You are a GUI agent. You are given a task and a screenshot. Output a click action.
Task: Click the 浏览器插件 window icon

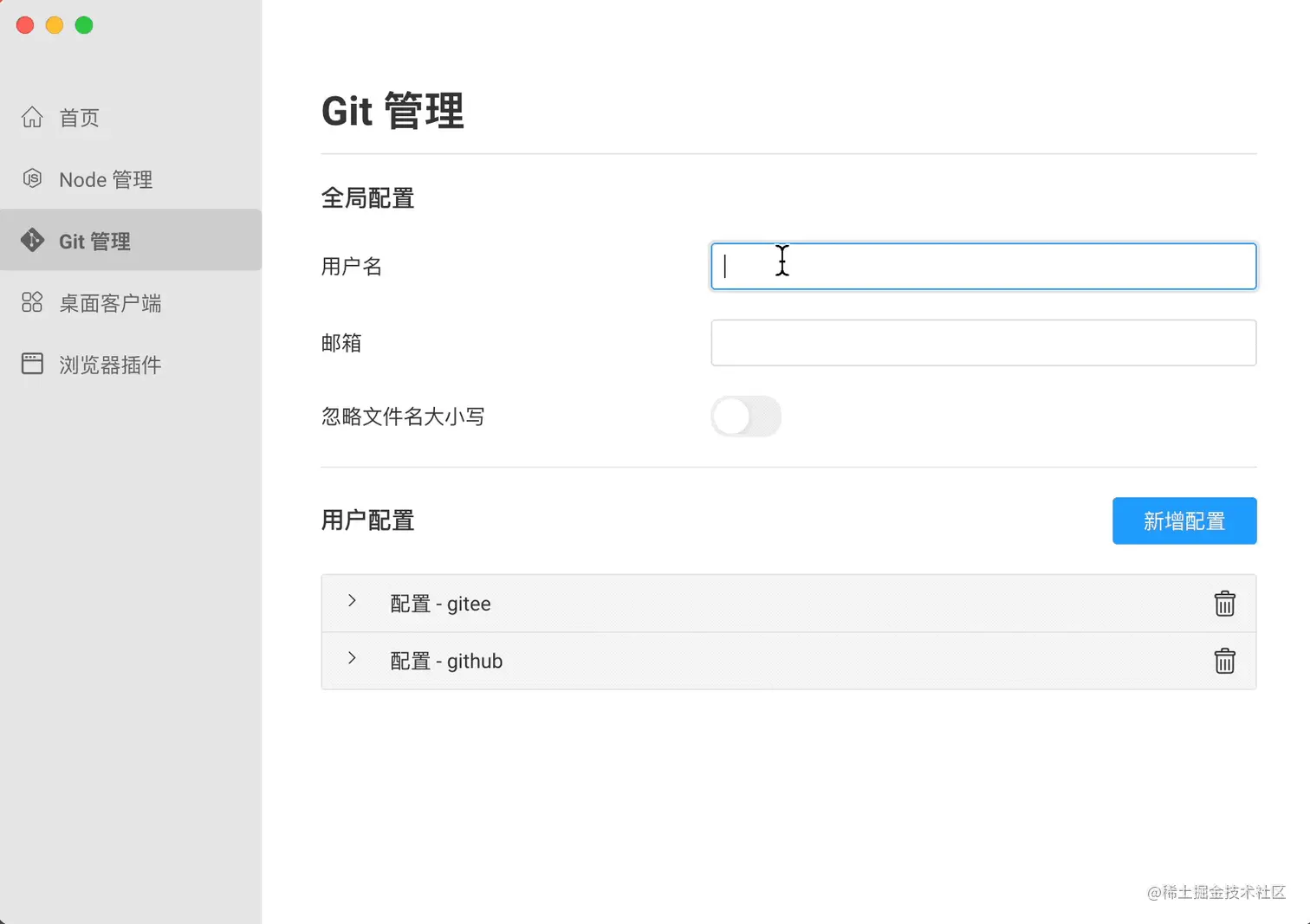coord(32,364)
